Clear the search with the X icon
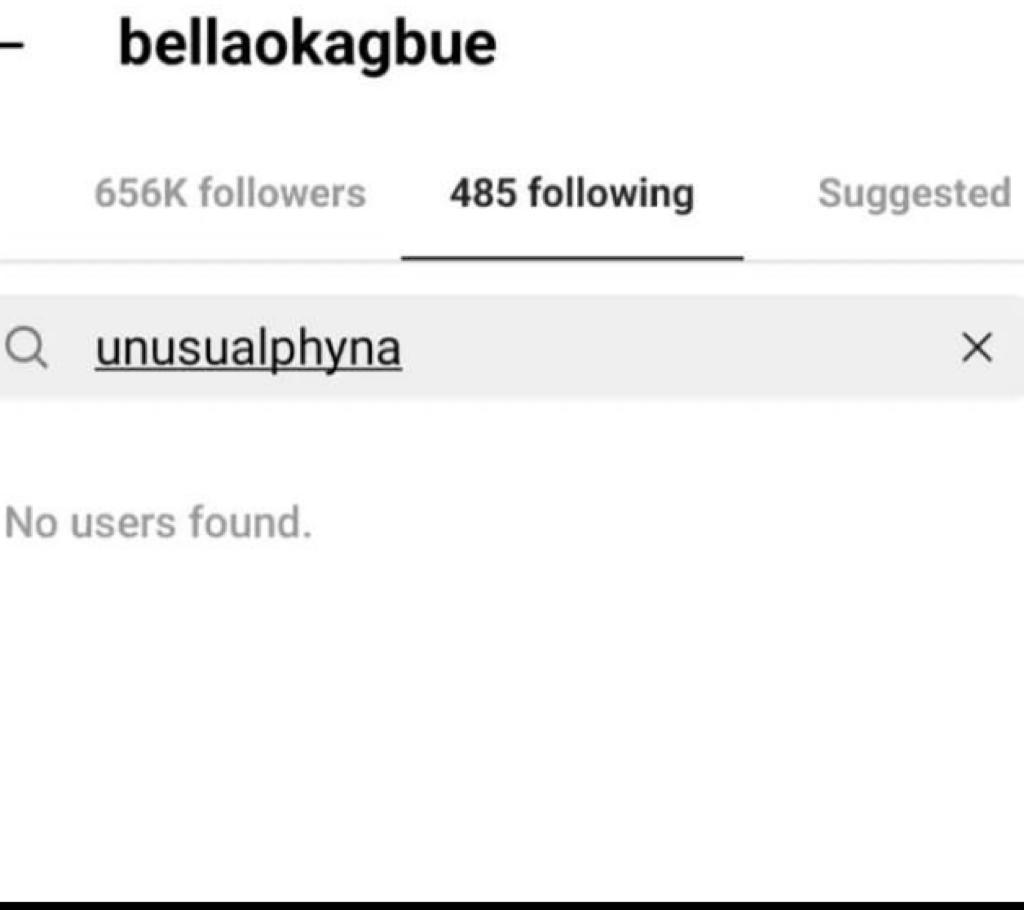 977,347
